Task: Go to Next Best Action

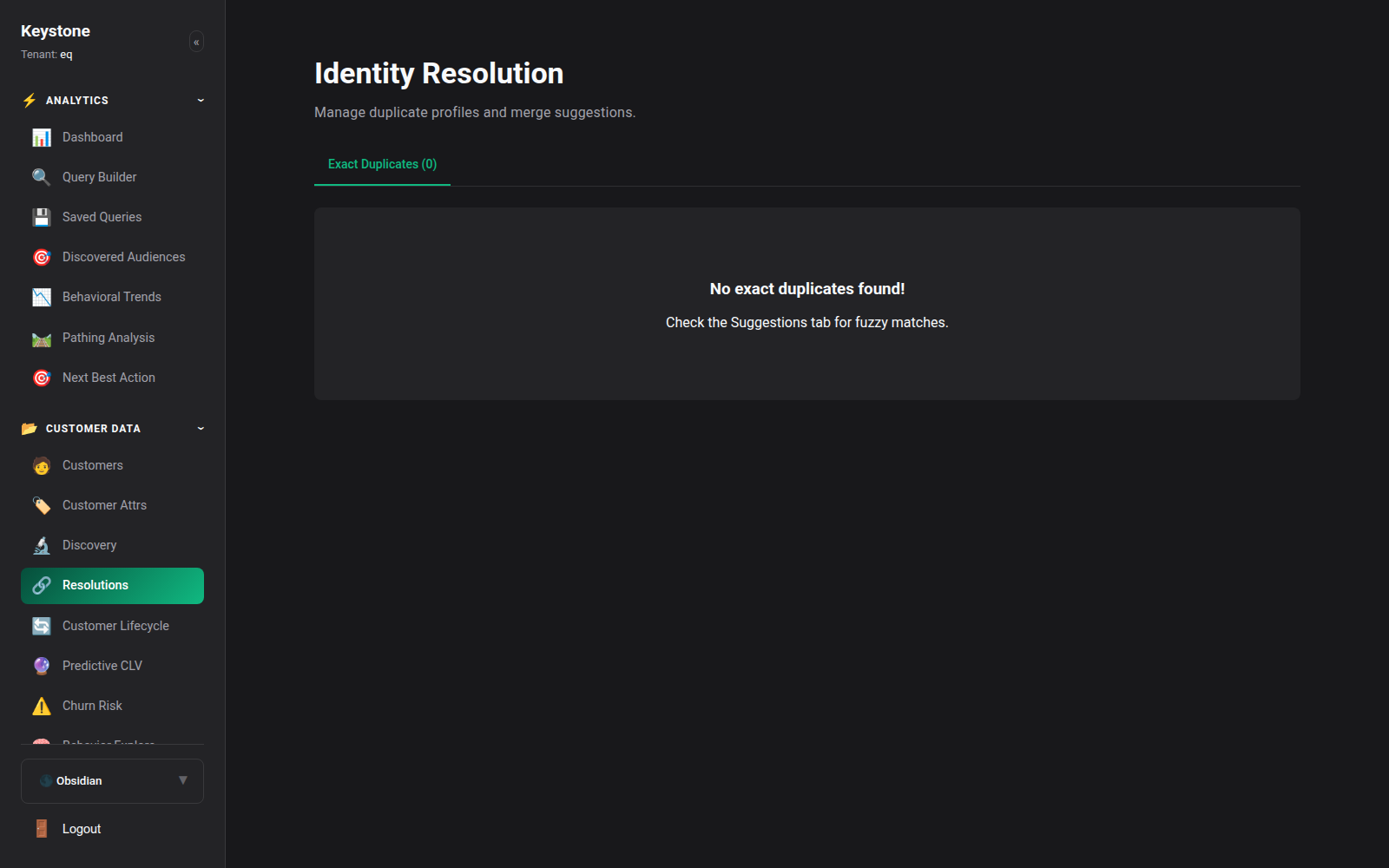Action: 112,378
